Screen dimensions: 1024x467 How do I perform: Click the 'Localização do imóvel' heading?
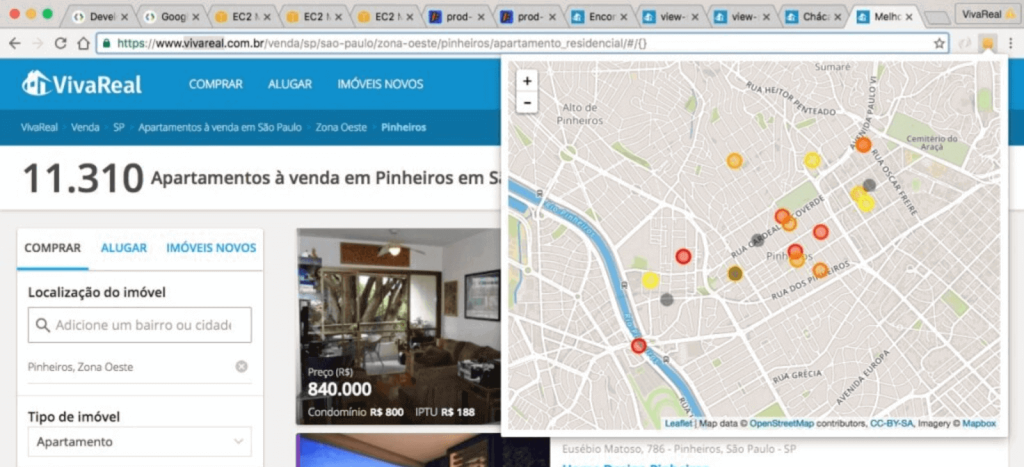[x=97, y=293]
